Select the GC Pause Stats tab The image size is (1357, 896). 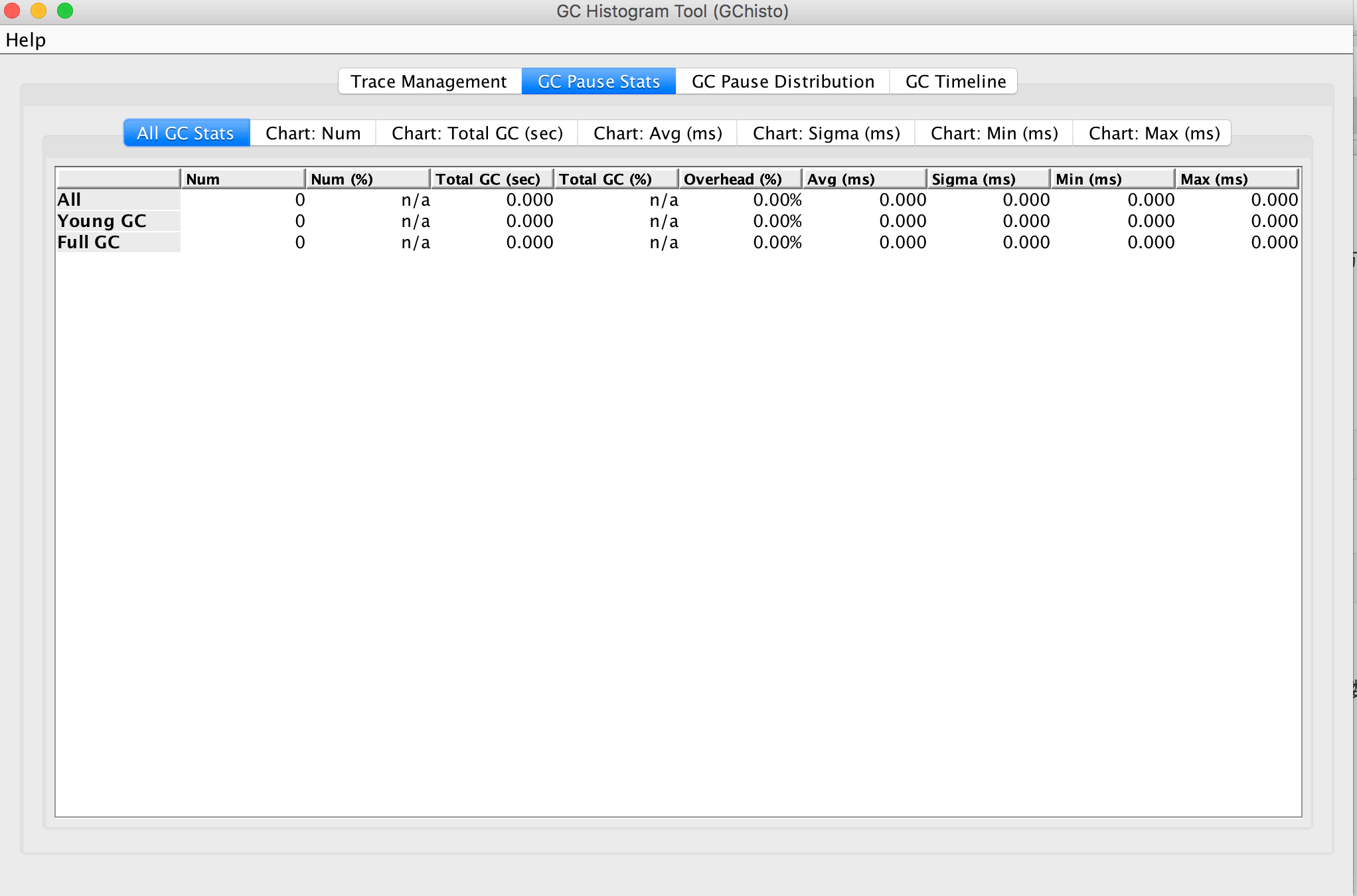tap(598, 82)
